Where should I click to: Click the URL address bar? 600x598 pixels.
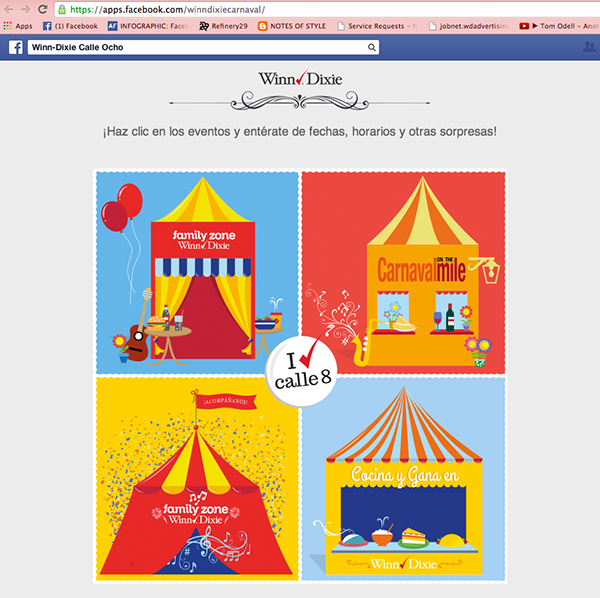[327, 10]
